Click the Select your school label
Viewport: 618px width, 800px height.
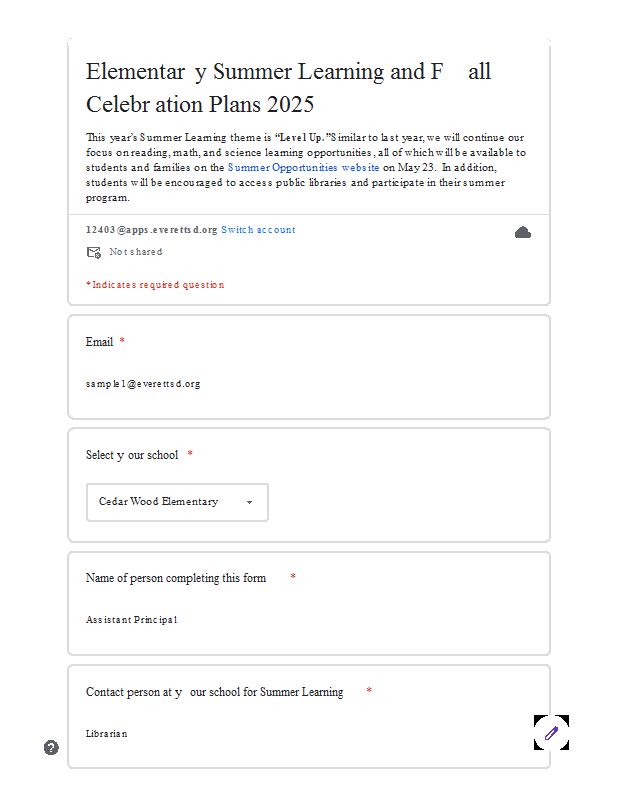[x=132, y=455]
